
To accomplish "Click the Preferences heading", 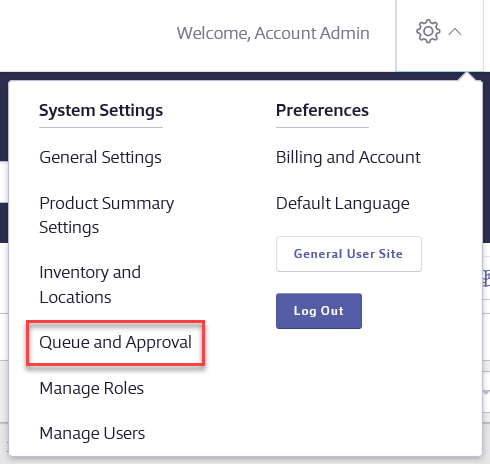I will (x=322, y=110).
